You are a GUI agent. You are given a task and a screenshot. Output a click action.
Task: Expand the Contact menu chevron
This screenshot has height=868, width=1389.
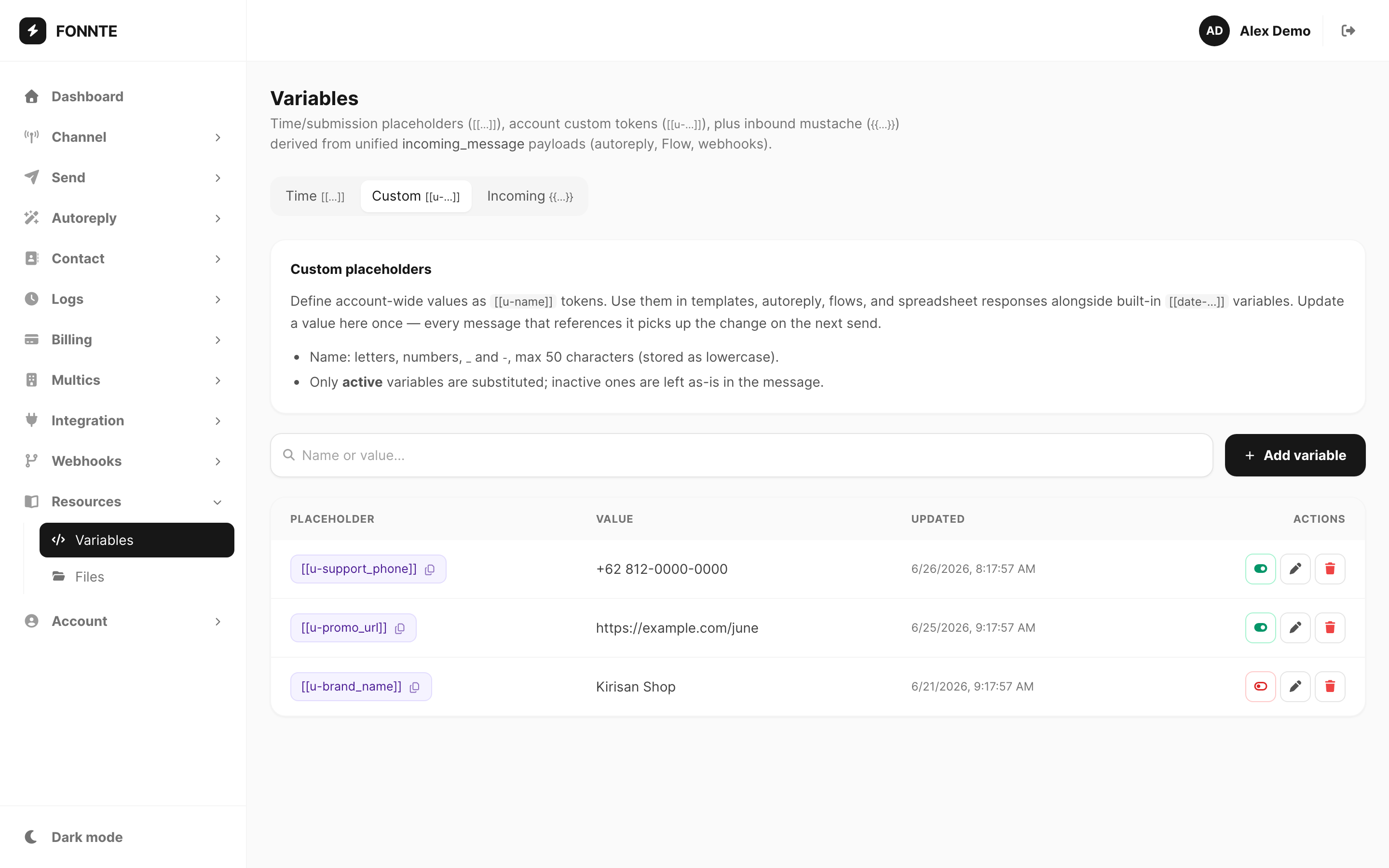click(218, 259)
